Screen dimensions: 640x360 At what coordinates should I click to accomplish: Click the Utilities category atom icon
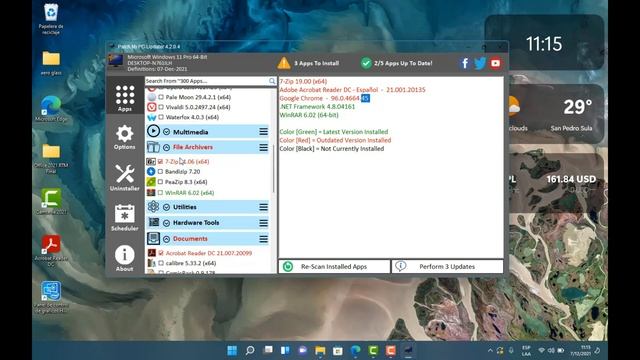[x=153, y=207]
